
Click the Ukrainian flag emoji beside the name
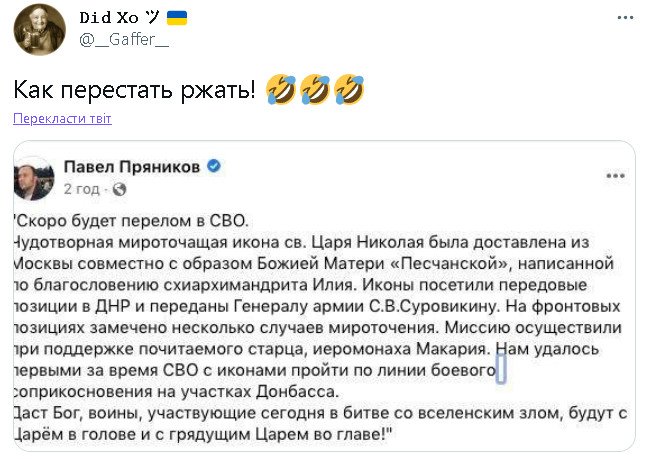pos(176,18)
